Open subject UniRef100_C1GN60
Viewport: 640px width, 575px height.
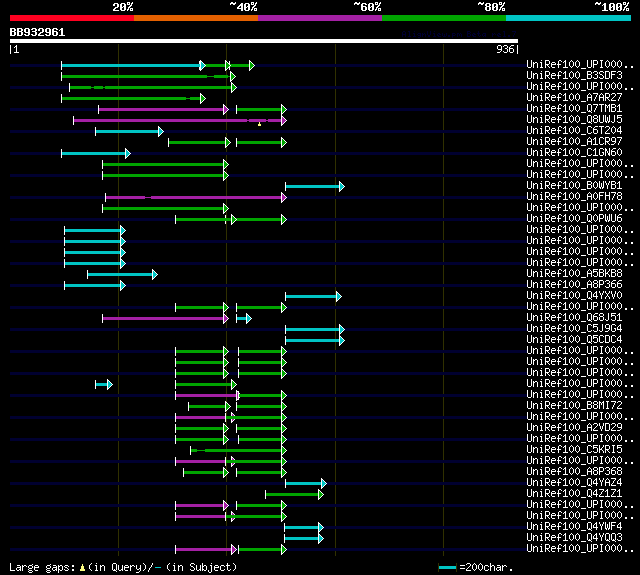coord(574,153)
